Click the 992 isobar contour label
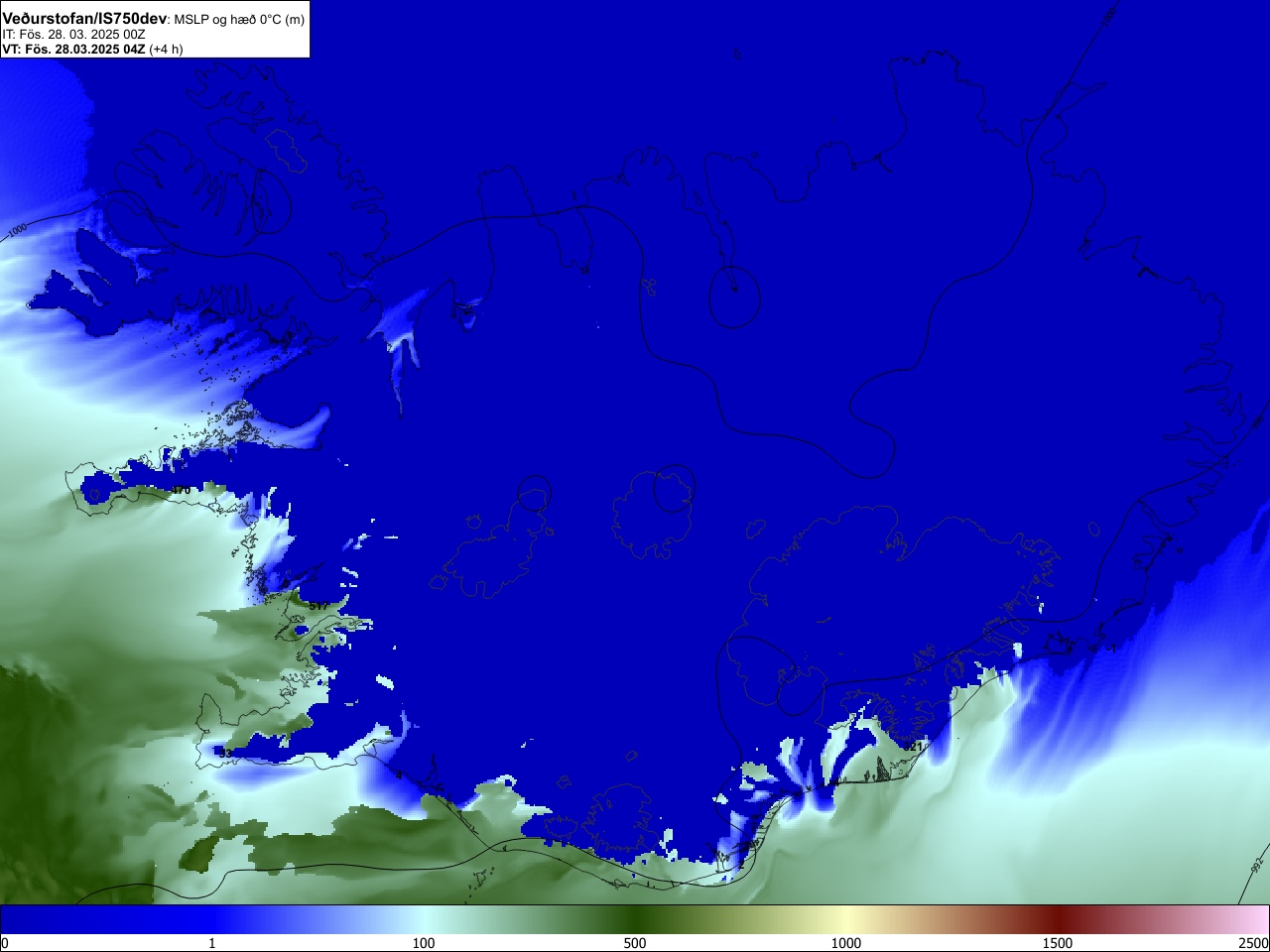The height and width of the screenshot is (952, 1270). pos(1257,865)
